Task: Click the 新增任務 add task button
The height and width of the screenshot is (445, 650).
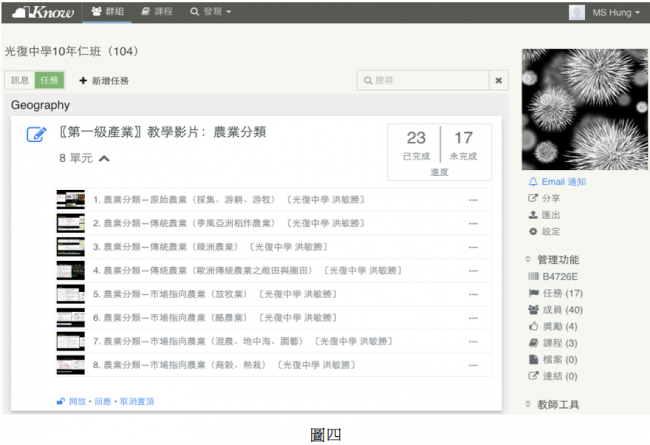Action: click(x=103, y=80)
